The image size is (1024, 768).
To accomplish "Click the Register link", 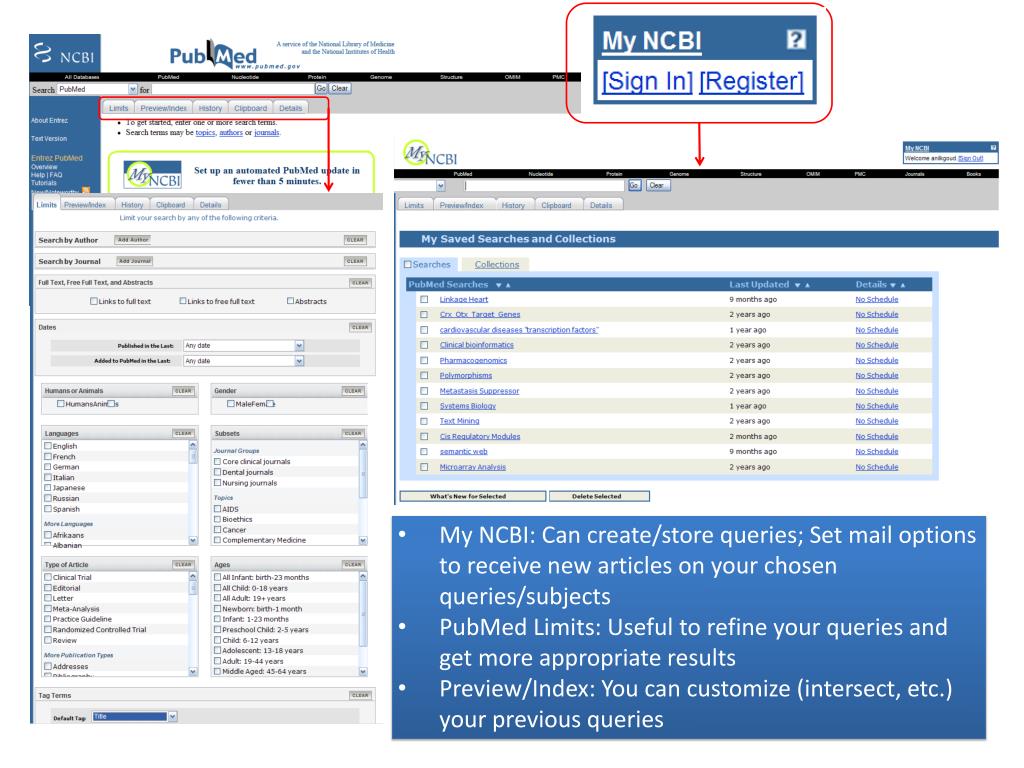I will [751, 82].
